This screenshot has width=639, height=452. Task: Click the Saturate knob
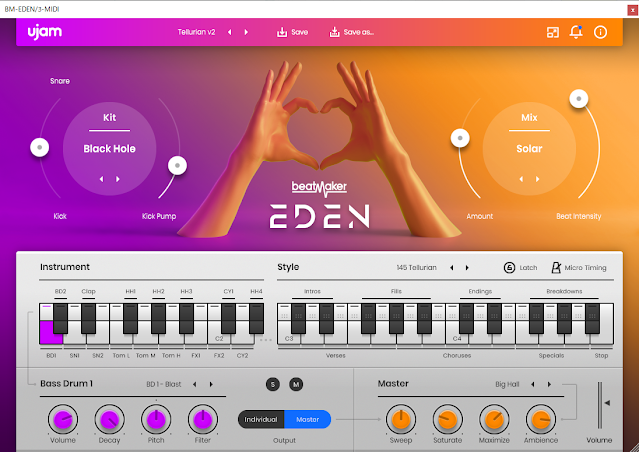(447, 419)
